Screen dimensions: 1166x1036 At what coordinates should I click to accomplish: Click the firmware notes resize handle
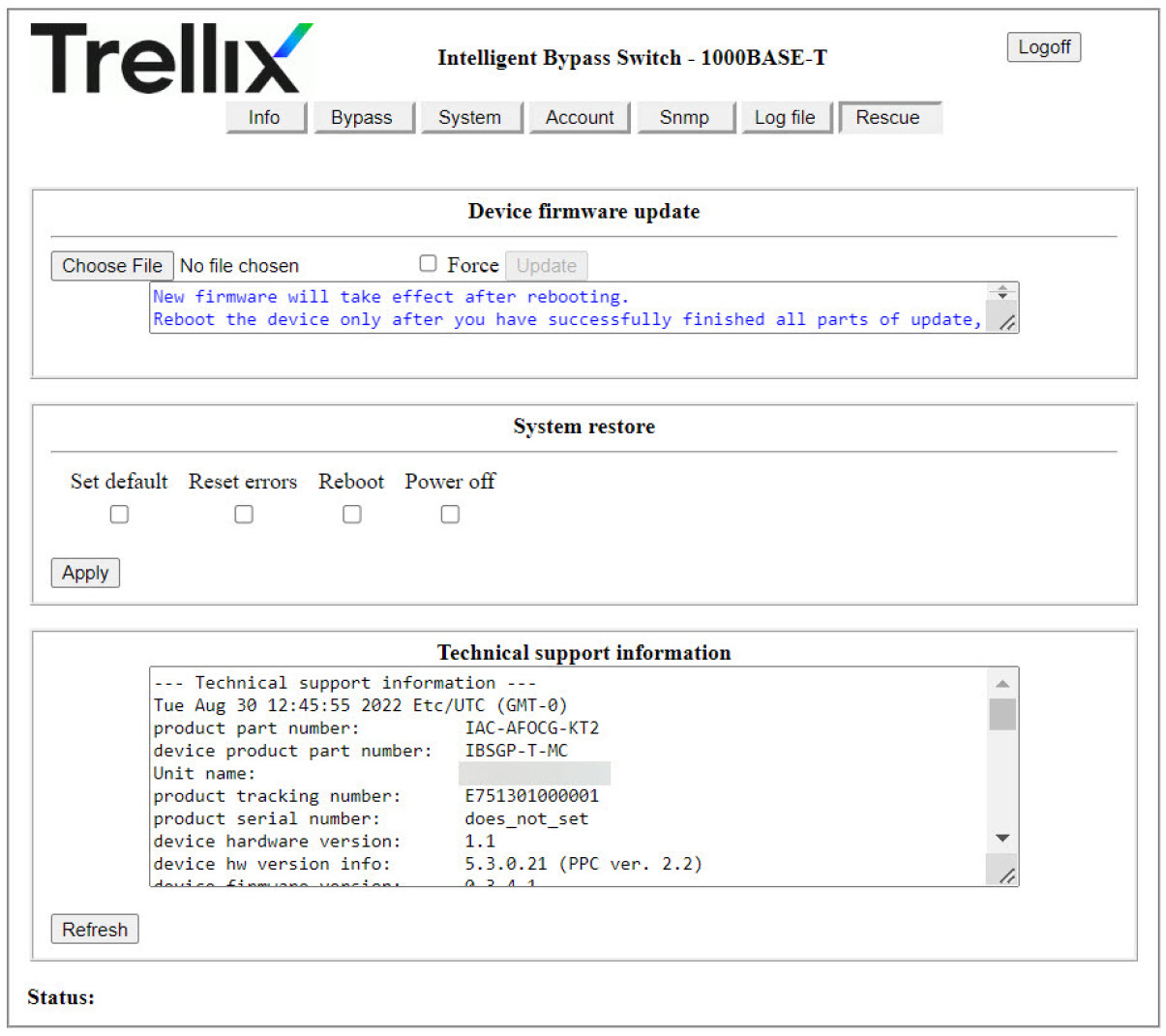1006,322
